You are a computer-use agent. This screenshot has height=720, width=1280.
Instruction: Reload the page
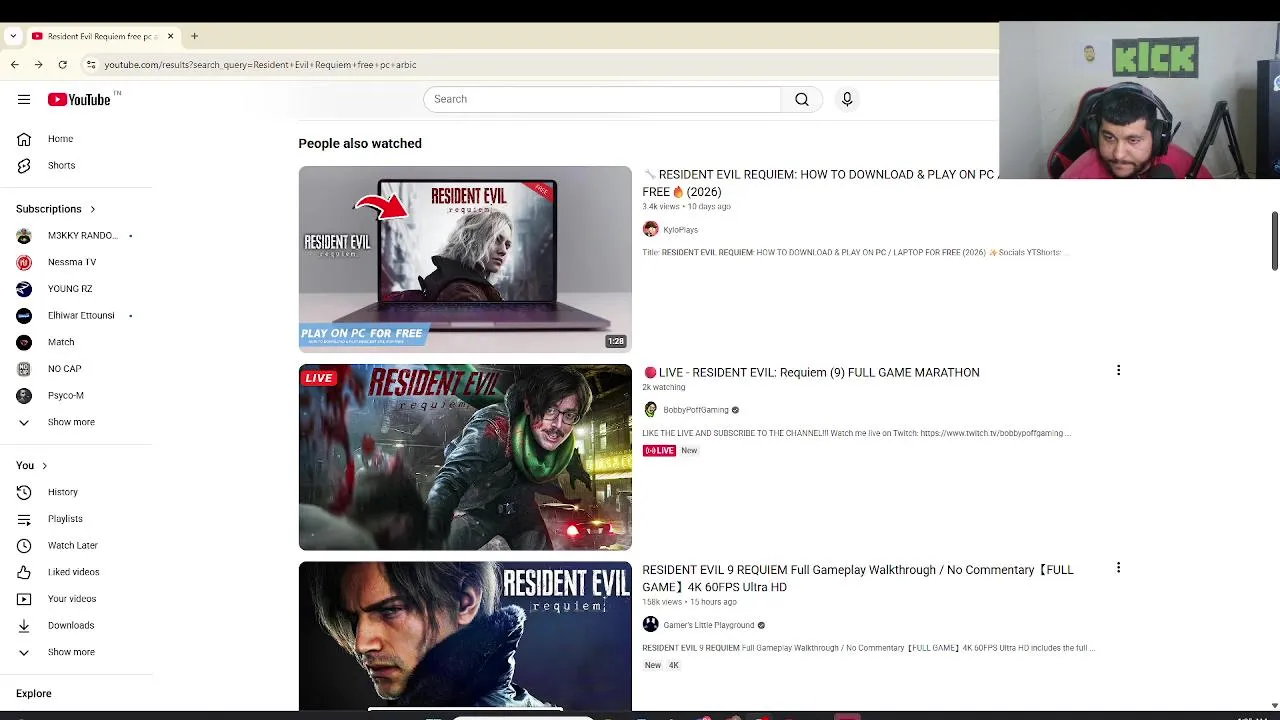tap(62, 64)
